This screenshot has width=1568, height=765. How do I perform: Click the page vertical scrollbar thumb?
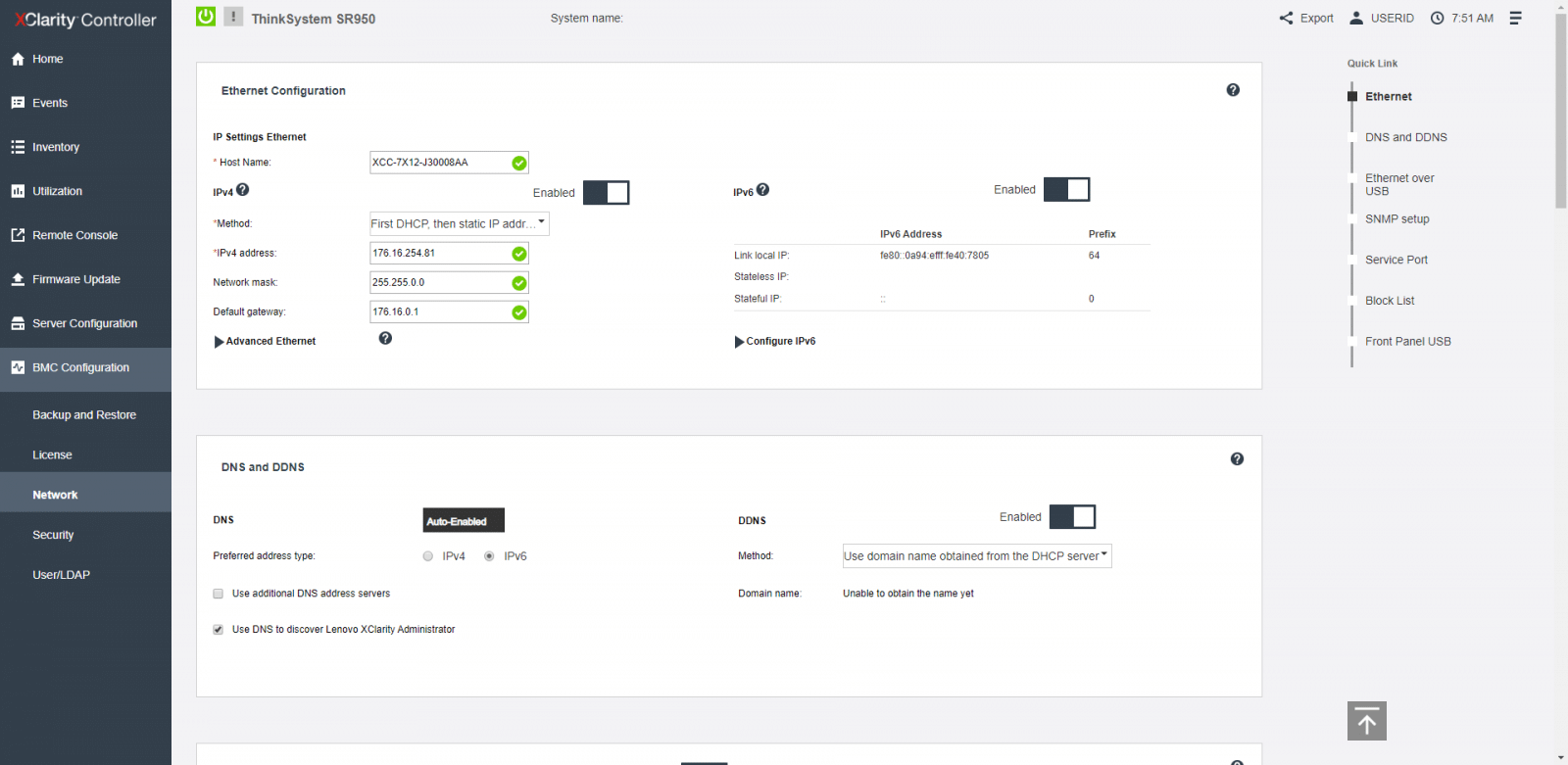[1561, 111]
